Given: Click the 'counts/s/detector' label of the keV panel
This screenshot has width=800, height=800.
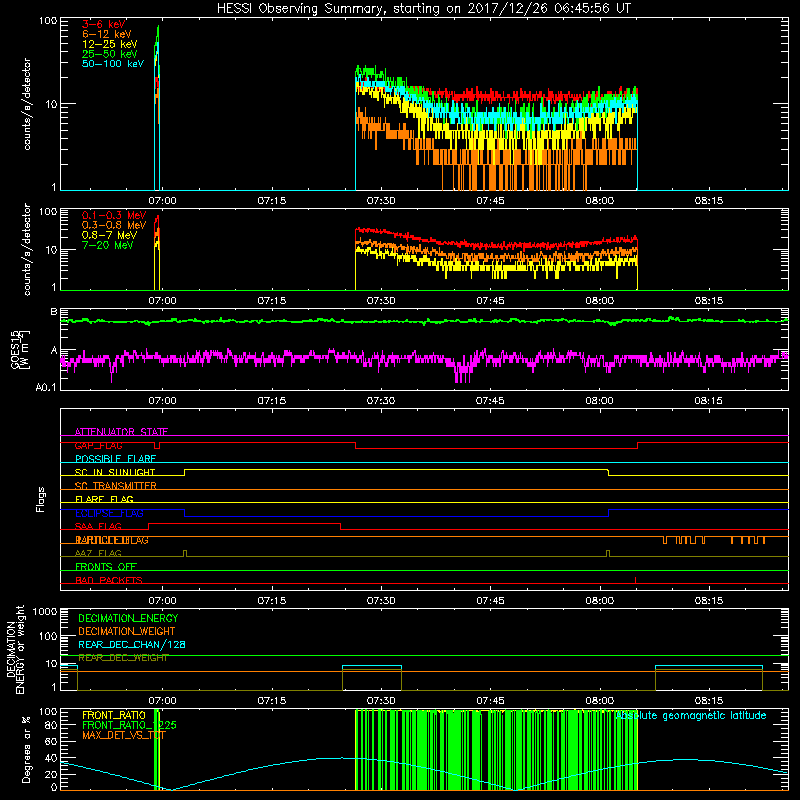Looking at the screenshot, I should (x=27, y=104).
